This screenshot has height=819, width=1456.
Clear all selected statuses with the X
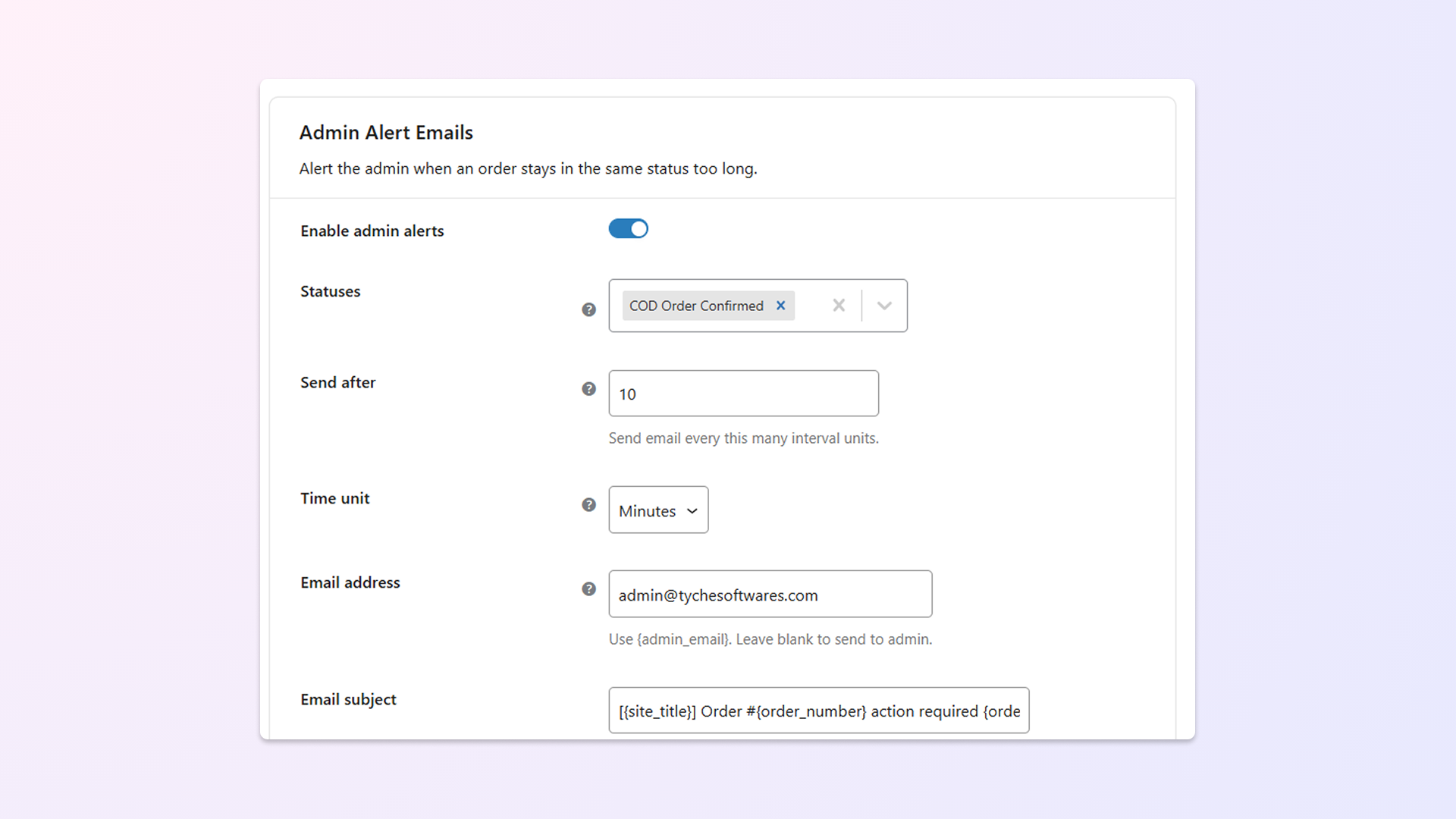(839, 306)
